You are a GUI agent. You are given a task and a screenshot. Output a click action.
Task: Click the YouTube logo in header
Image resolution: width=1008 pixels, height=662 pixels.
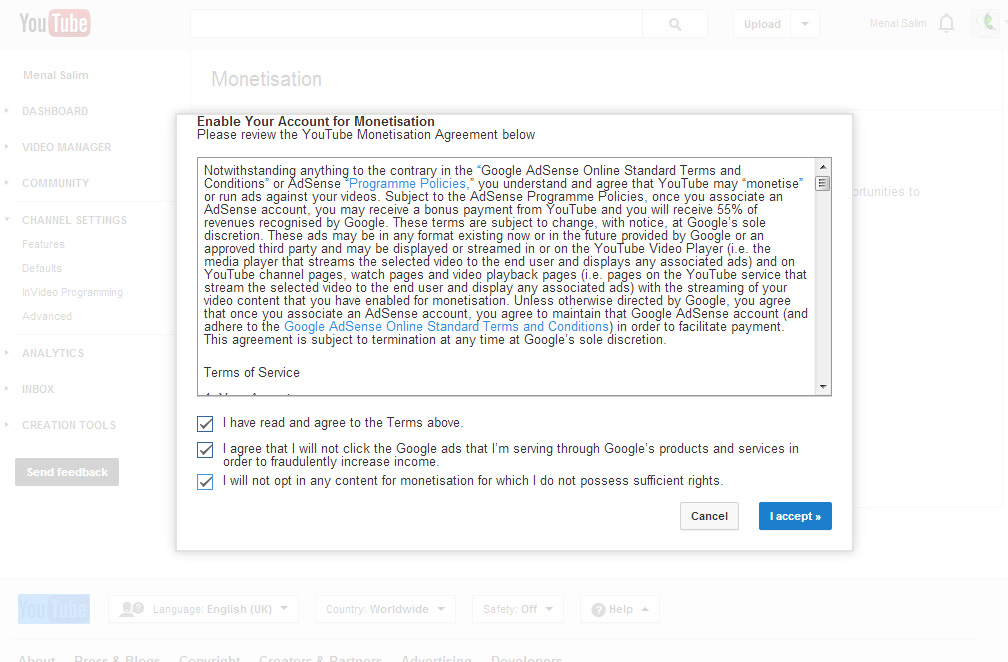[x=55, y=23]
